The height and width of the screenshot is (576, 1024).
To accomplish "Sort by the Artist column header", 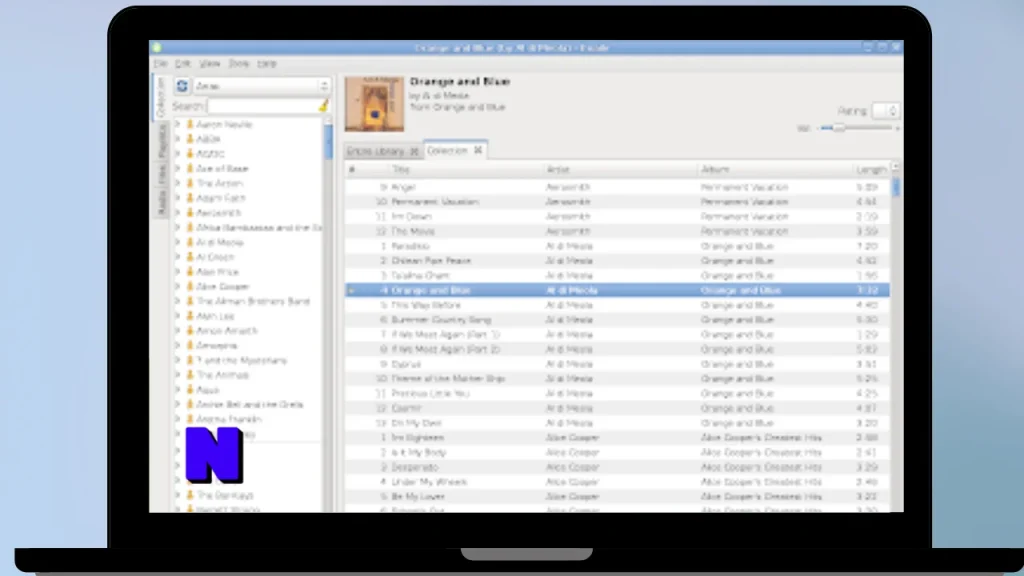I will [x=620, y=169].
